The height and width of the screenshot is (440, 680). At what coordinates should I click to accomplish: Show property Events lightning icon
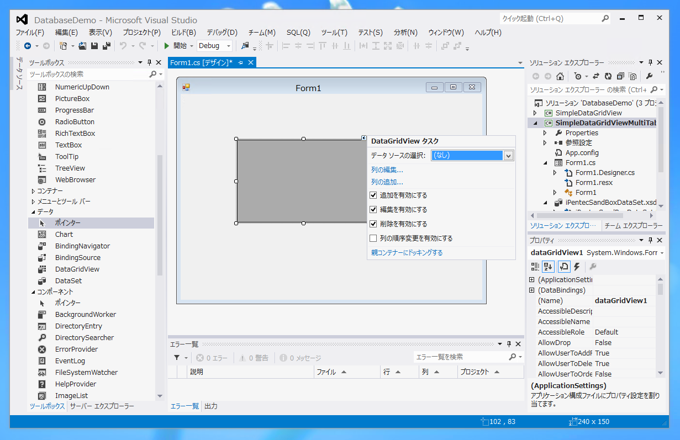tap(577, 267)
